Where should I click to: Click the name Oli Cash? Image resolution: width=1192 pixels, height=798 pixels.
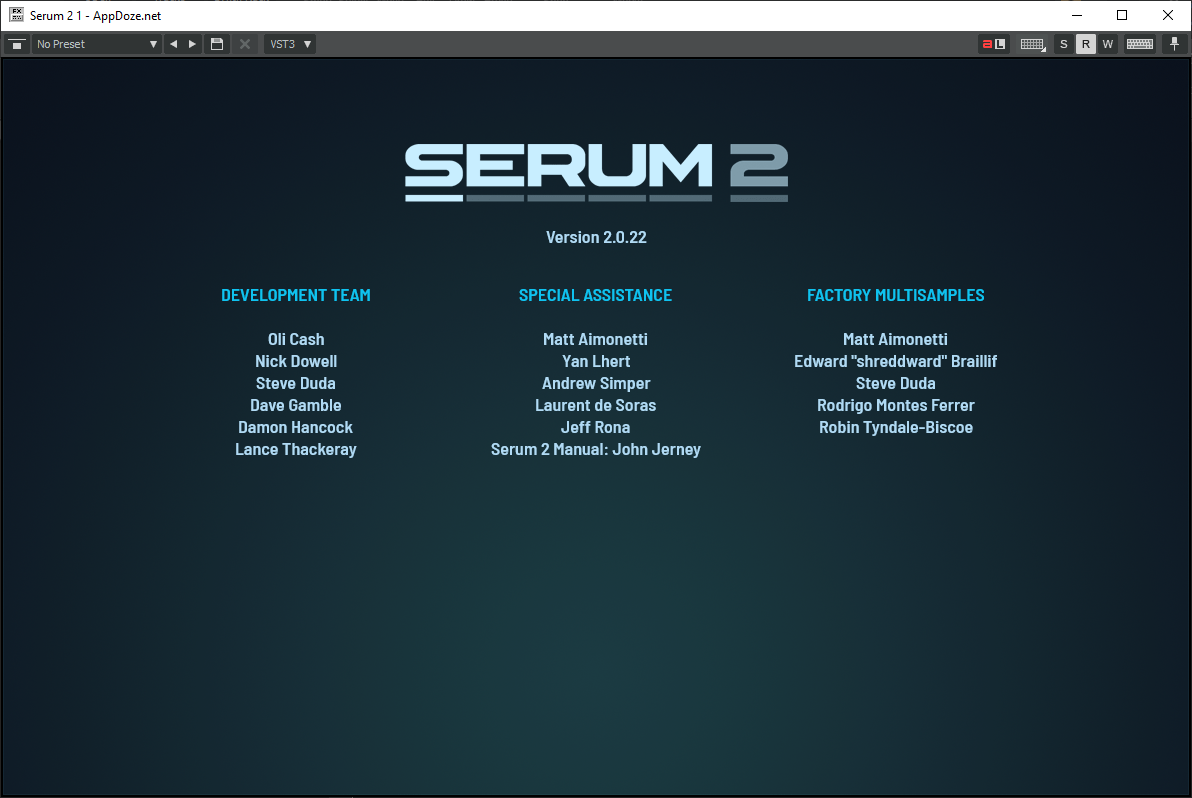[296, 339]
